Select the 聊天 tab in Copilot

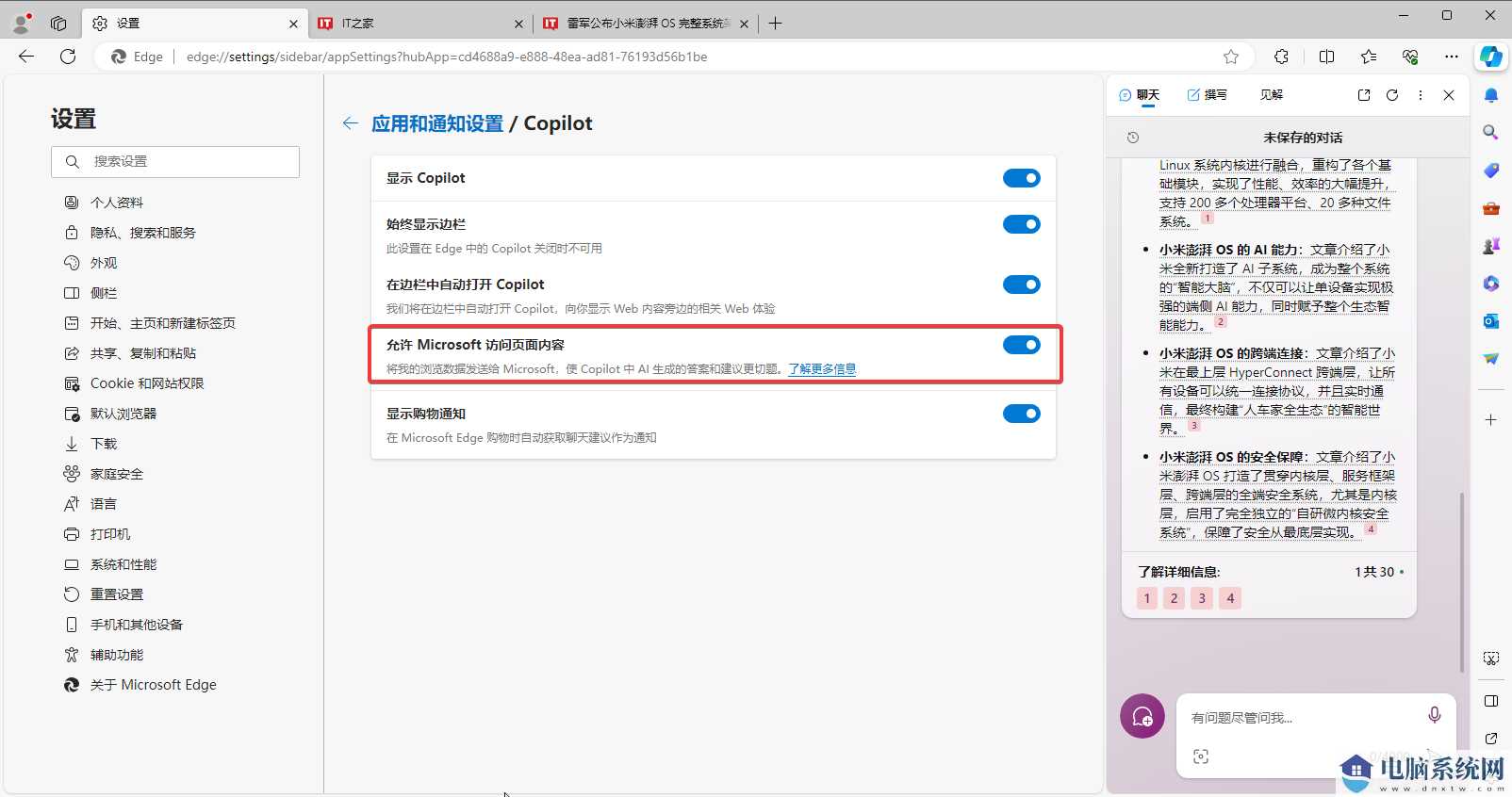coord(1139,95)
